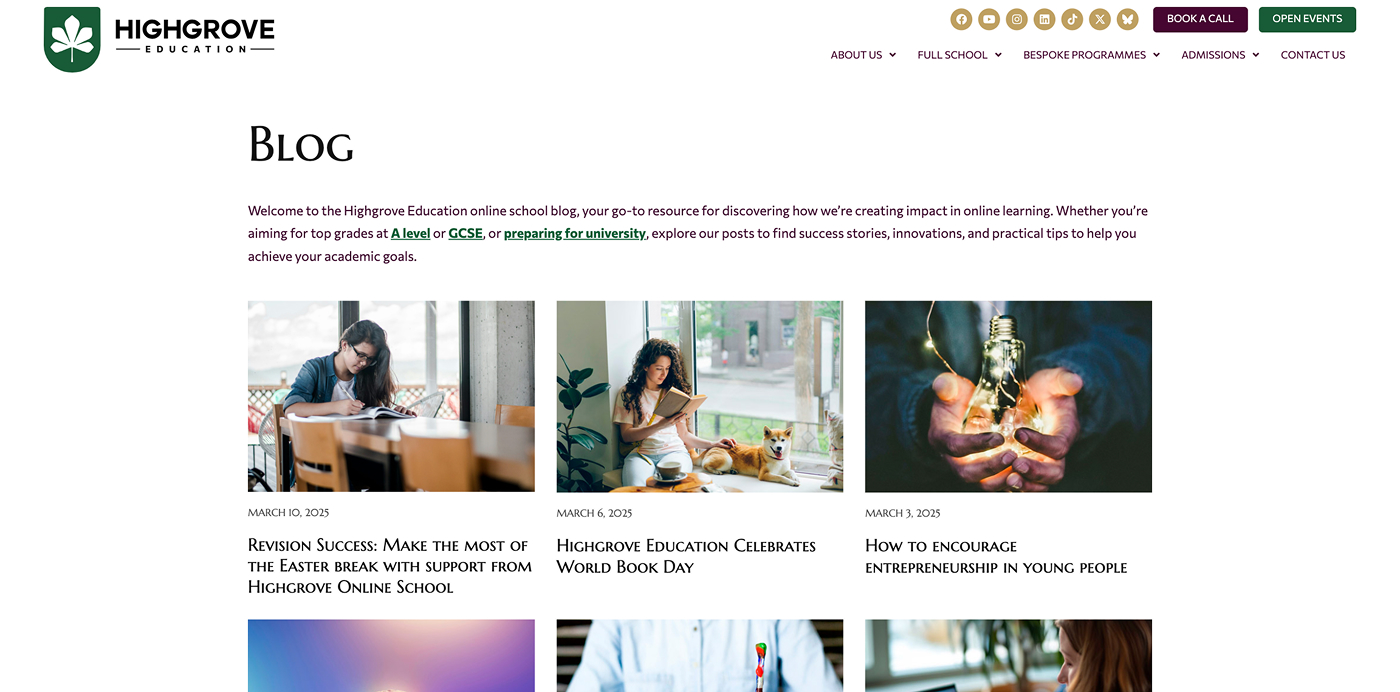The image size is (1400, 692).
Task: Click the Book a Call button
Action: tap(1200, 19)
